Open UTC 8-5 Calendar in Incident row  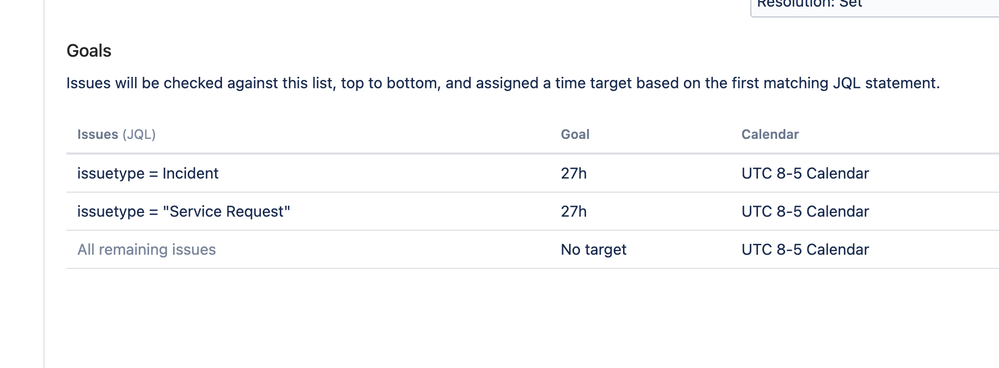(805, 173)
